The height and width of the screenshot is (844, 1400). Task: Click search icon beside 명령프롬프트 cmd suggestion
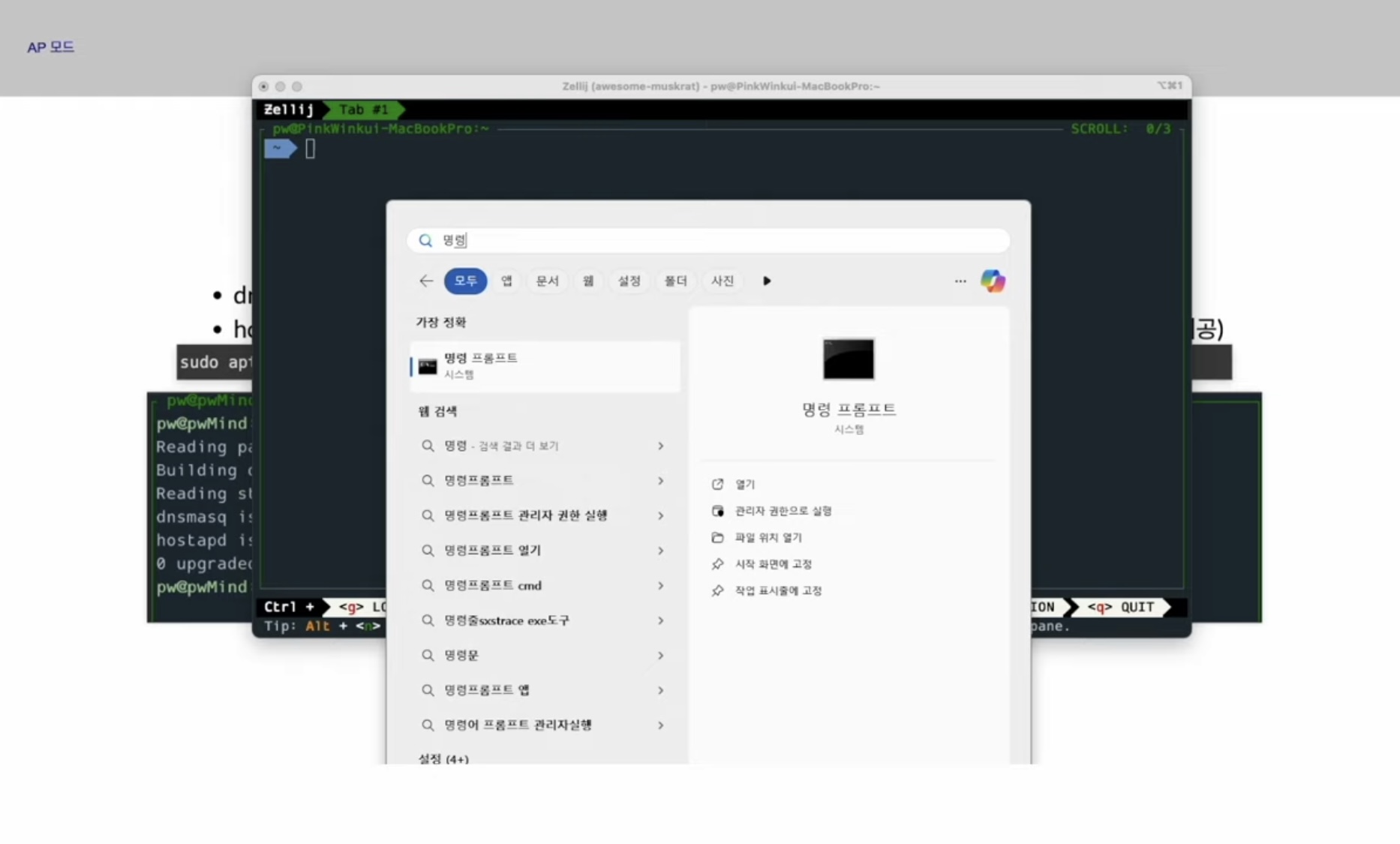[x=428, y=585]
